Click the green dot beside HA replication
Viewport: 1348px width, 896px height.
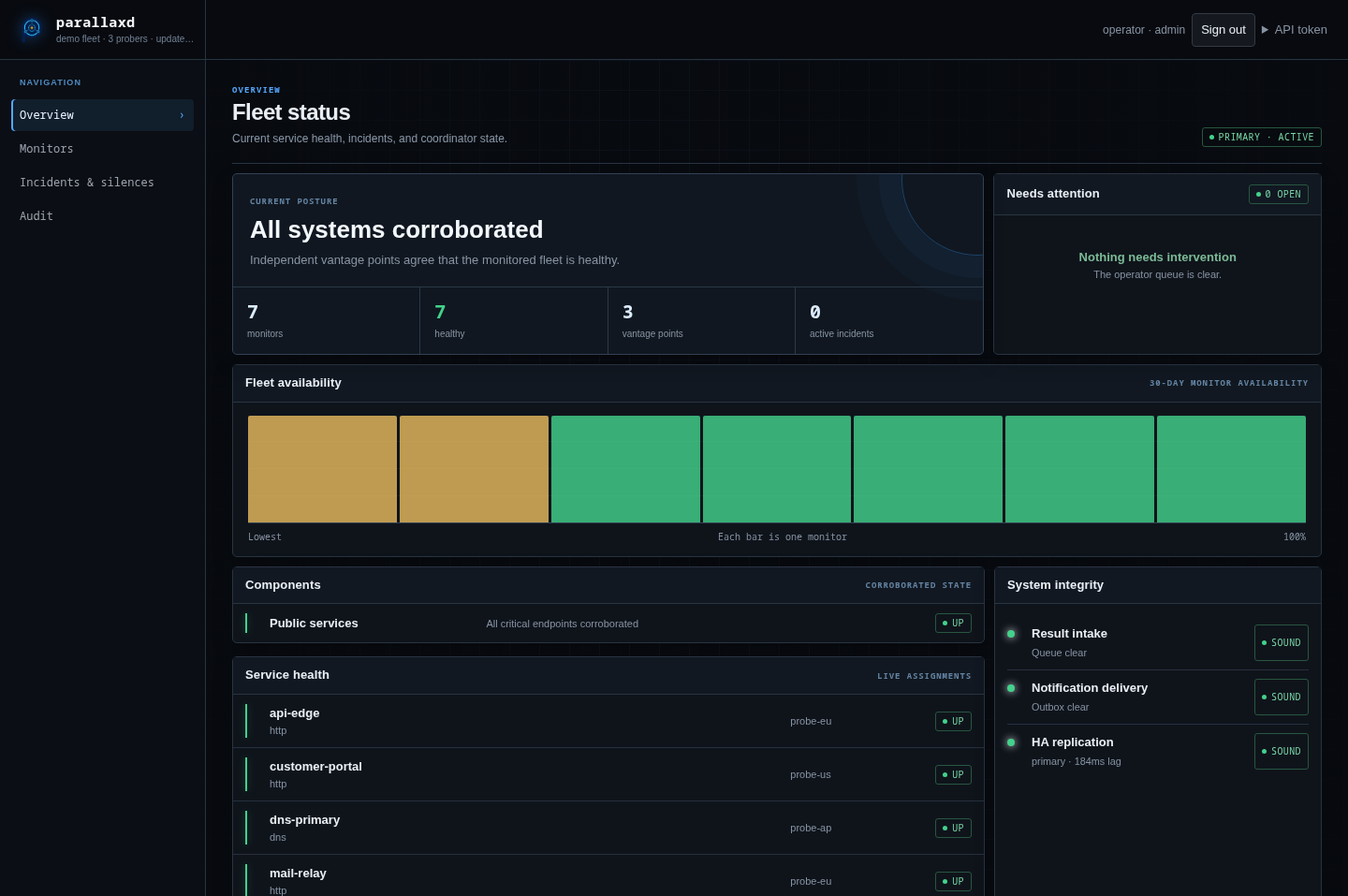click(x=1011, y=742)
